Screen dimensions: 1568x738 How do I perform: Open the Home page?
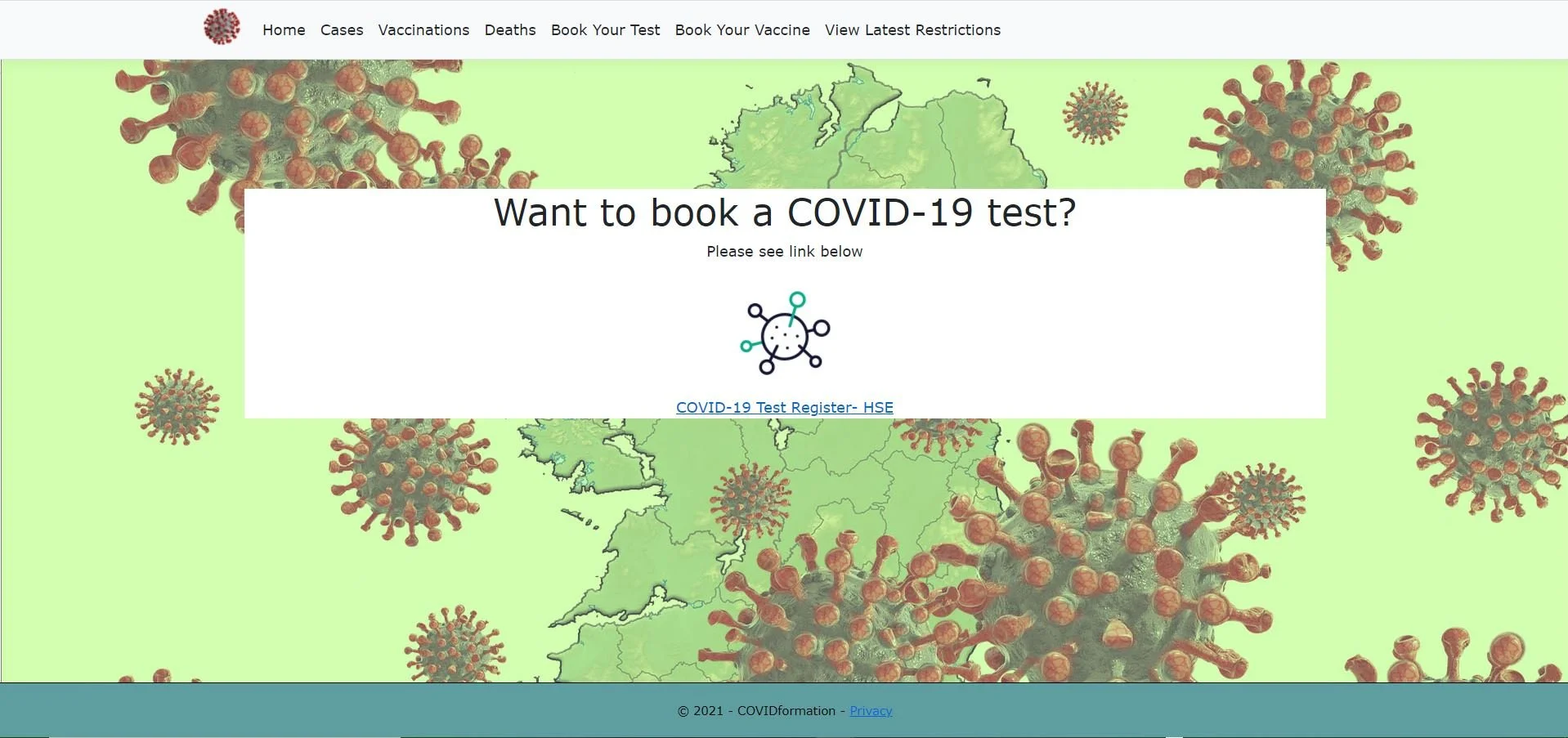click(x=284, y=30)
